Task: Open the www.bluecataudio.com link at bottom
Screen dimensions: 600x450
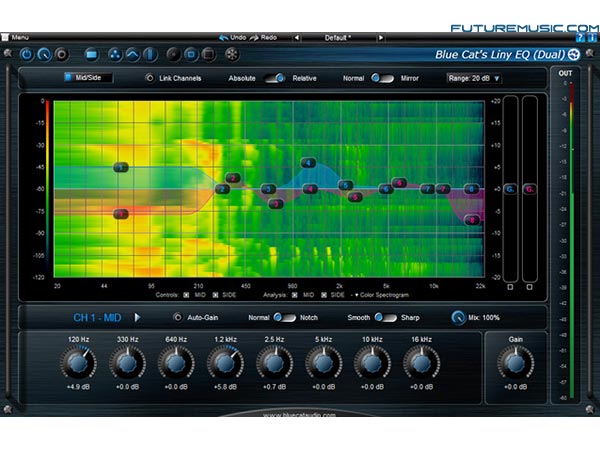Action: point(299,414)
